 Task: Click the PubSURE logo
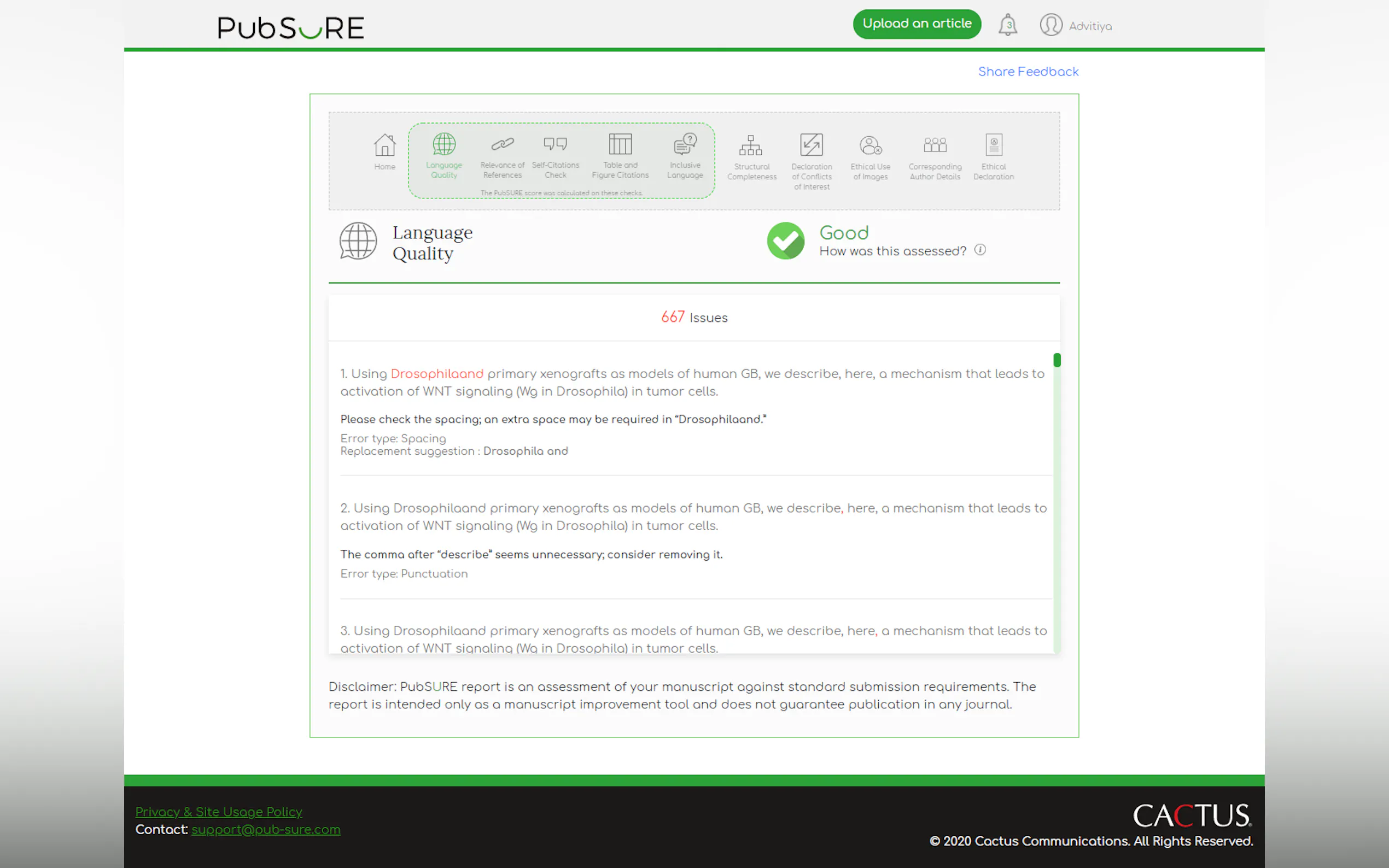pos(290,27)
